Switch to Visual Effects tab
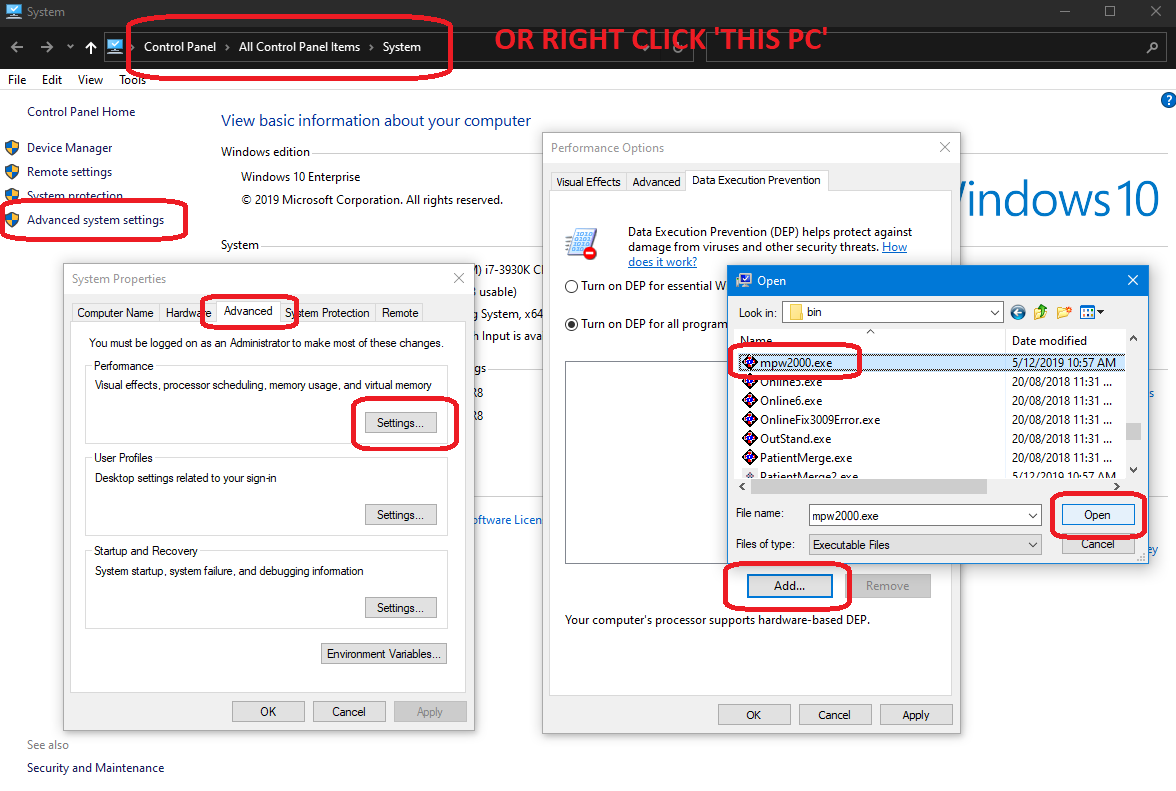 pyautogui.click(x=588, y=181)
